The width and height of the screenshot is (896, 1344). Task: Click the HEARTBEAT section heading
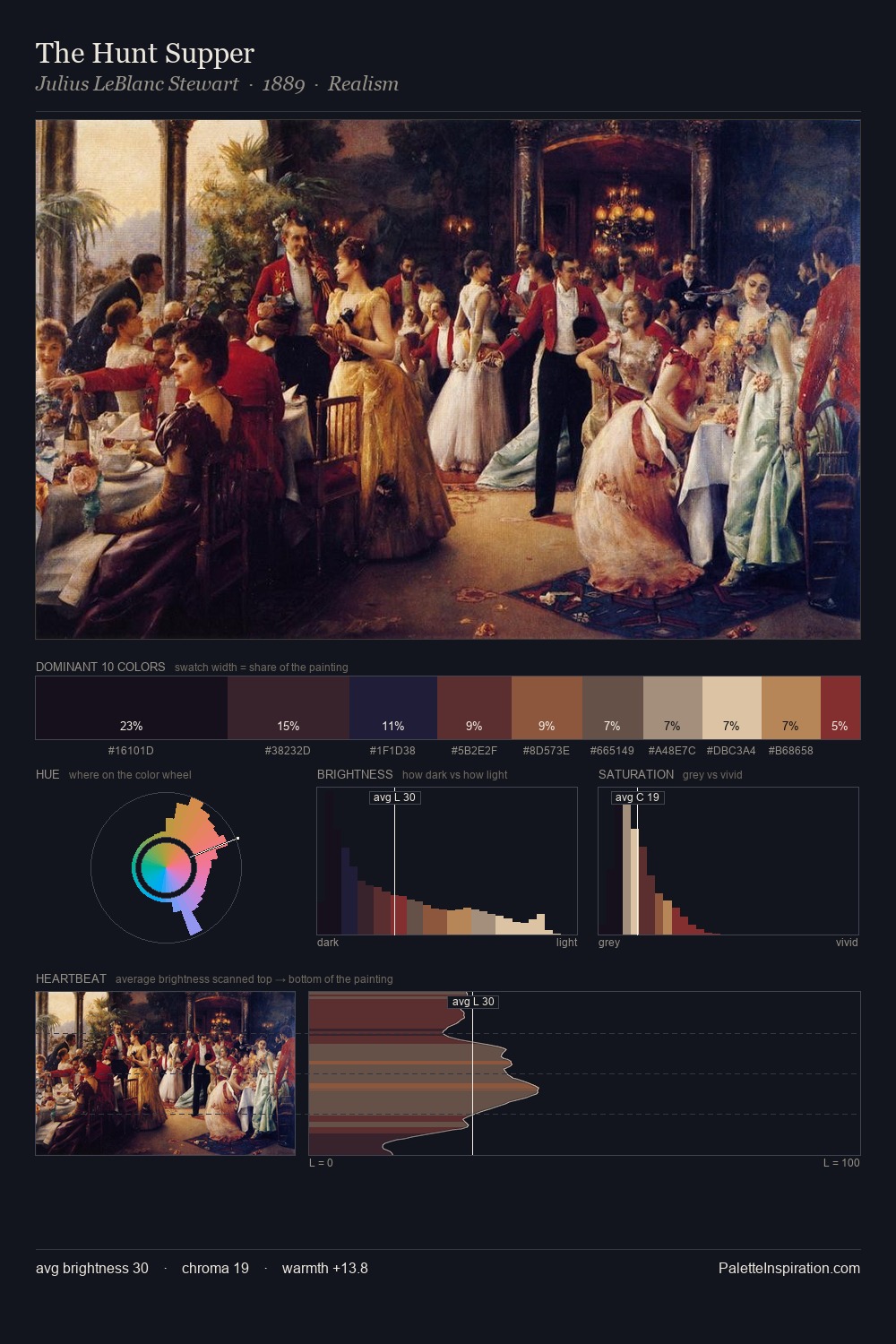coord(71,978)
